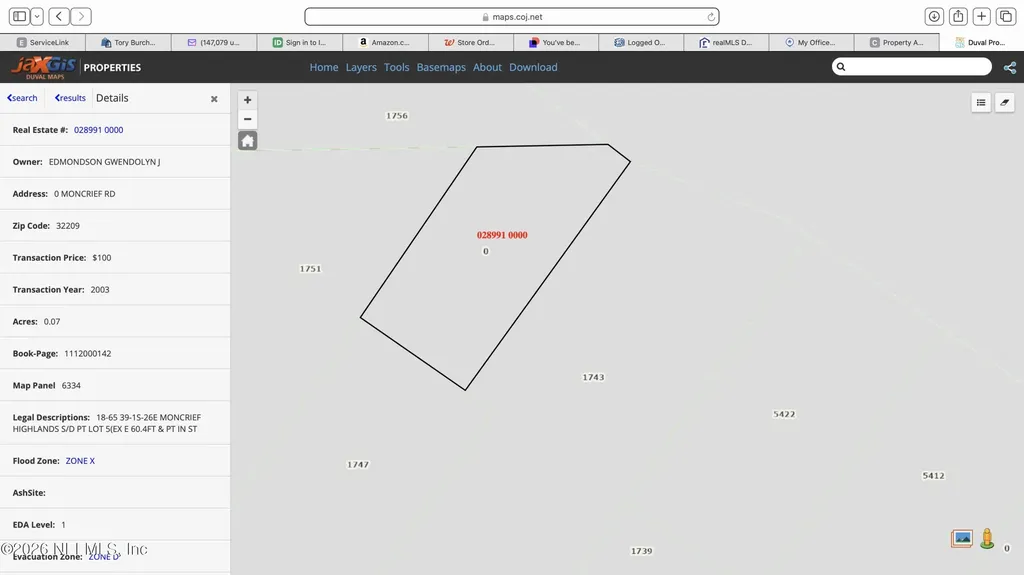
Task: Return map to home extent
Action: pos(248,140)
